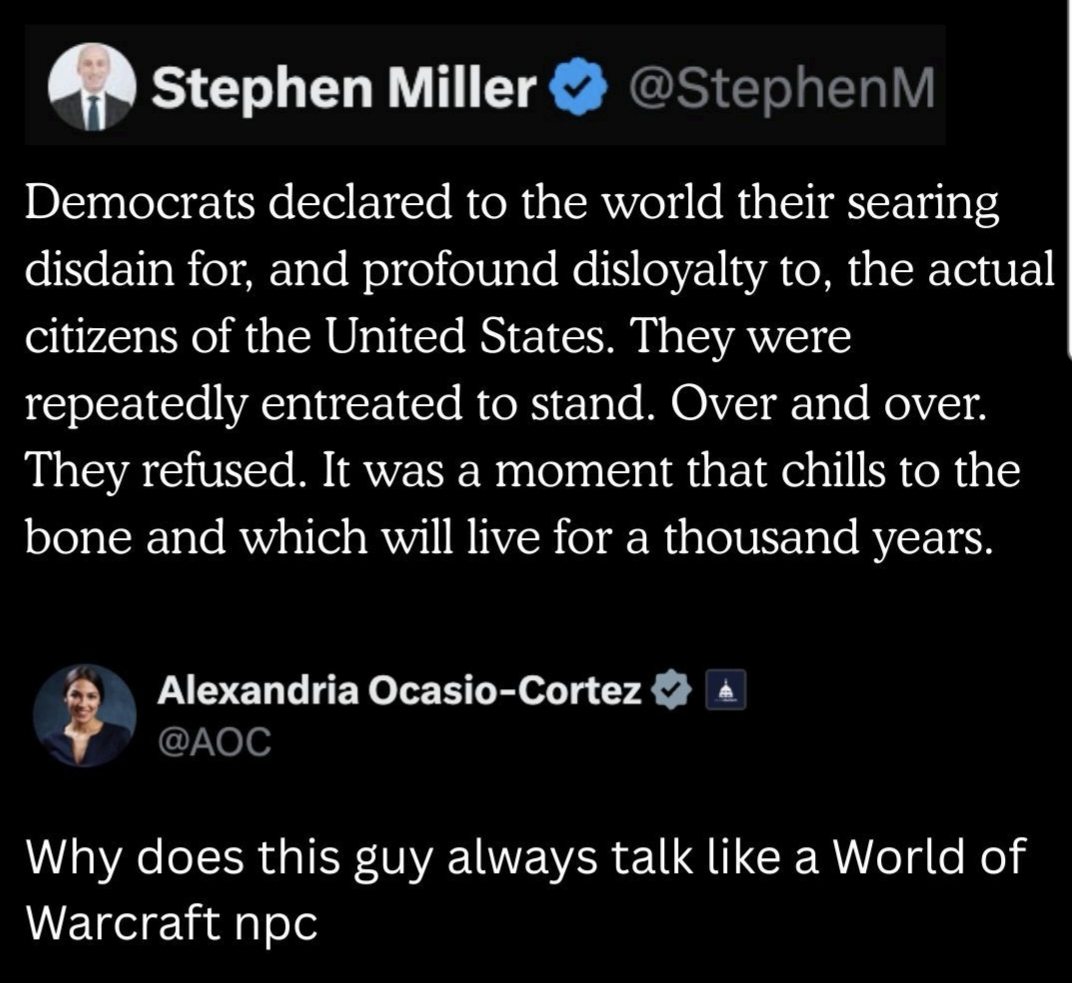Click the Alexandria Ocasio-Cortez display name
1072x983 pixels.
[x=399, y=689]
